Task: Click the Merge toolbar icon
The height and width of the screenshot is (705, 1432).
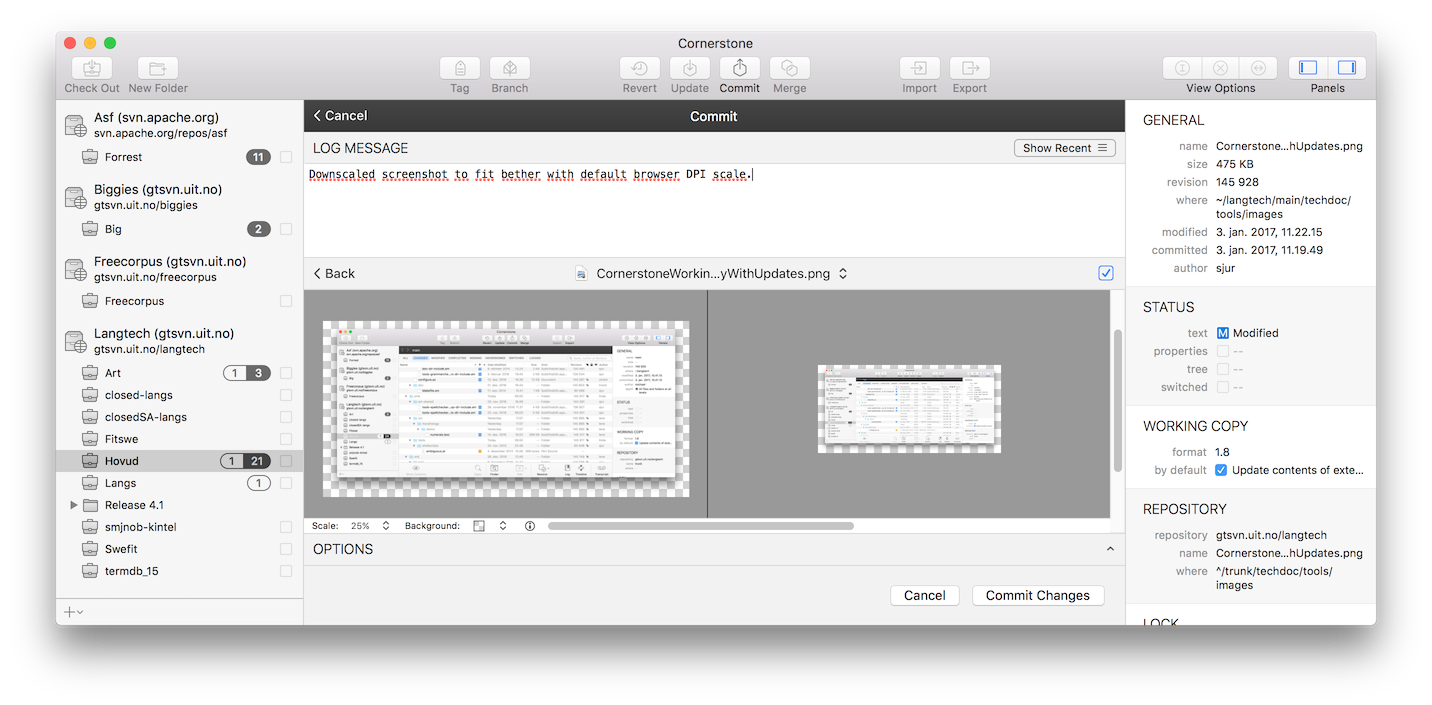Action: [x=790, y=68]
